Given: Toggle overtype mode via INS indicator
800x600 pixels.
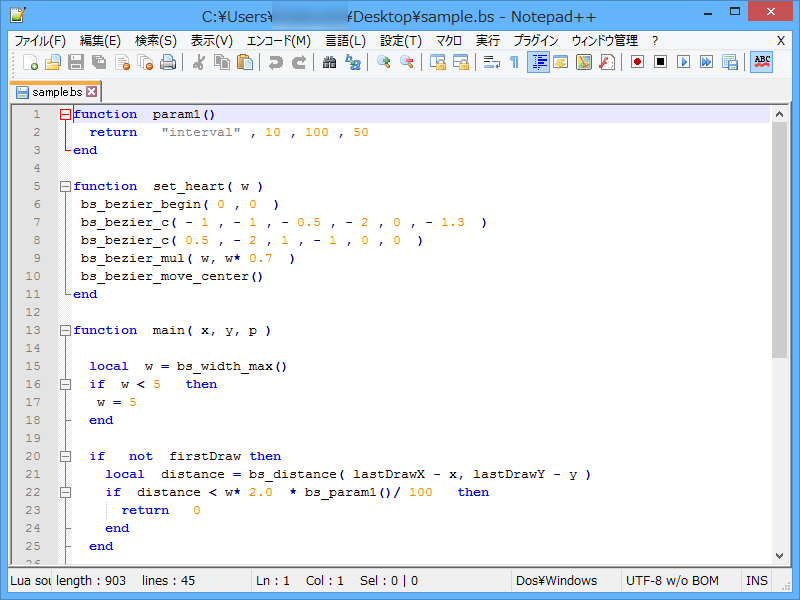Looking at the screenshot, I should (x=757, y=580).
